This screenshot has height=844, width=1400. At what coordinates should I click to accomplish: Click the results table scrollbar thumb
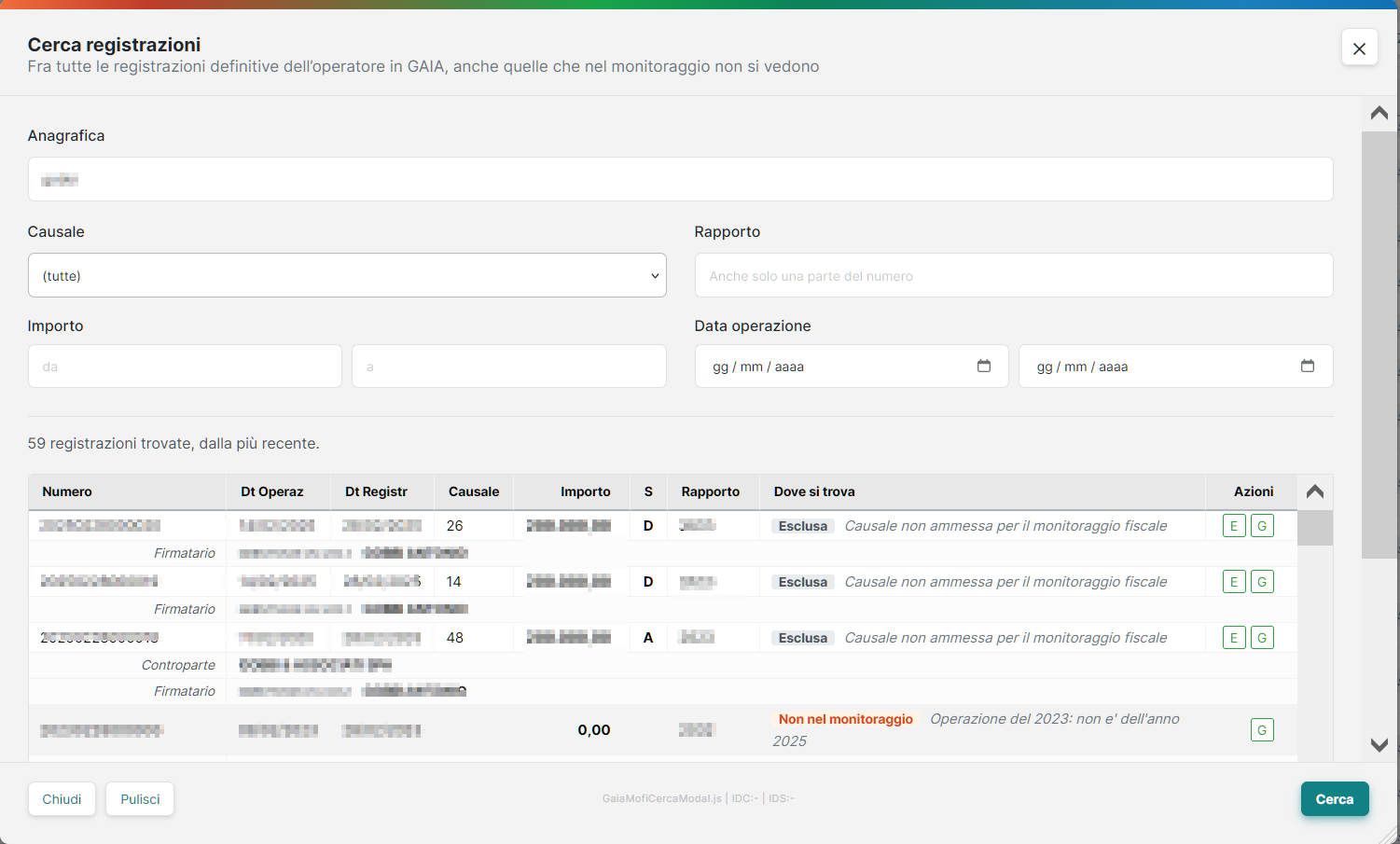(x=1315, y=528)
